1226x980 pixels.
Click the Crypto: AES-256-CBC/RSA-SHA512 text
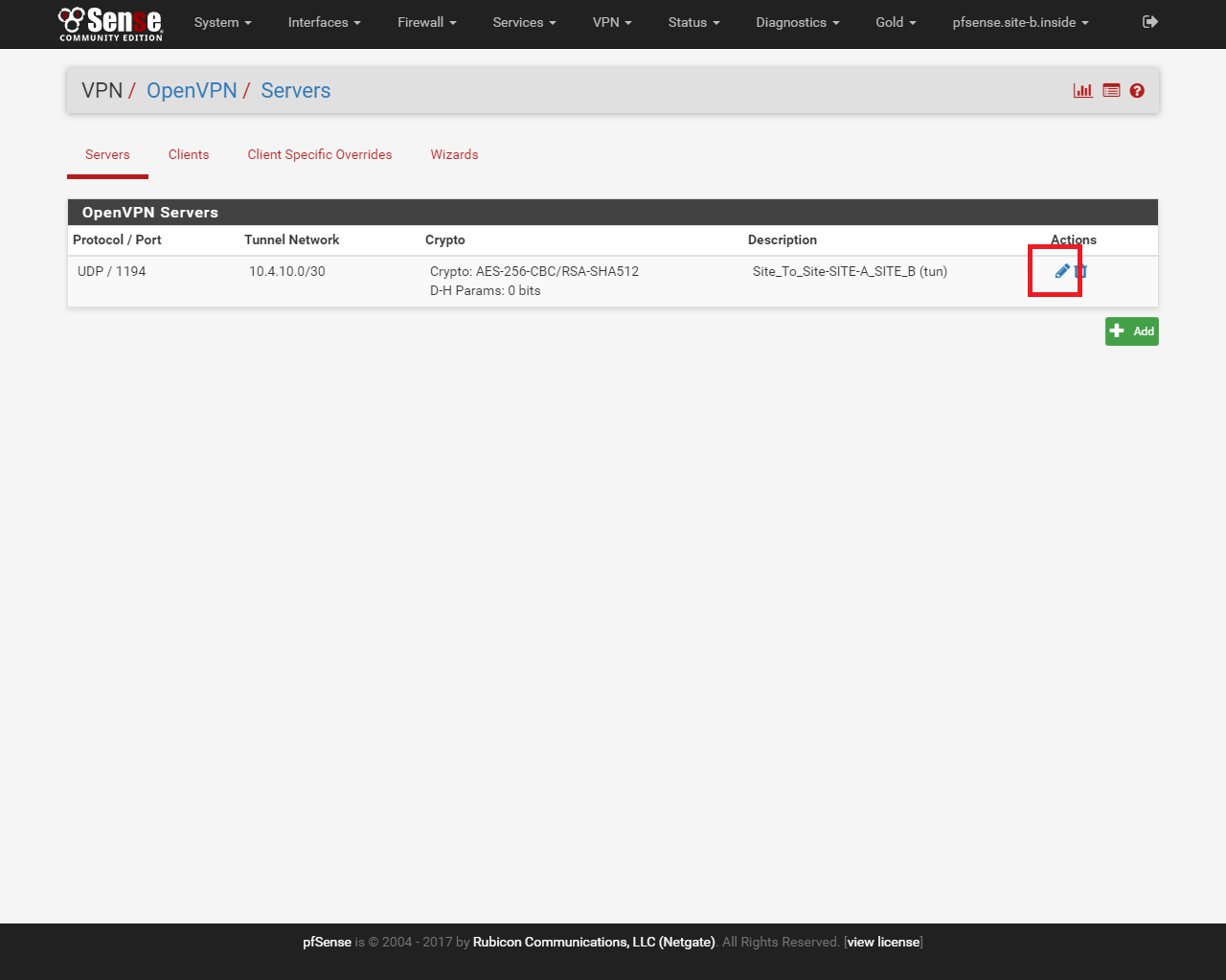coord(534,271)
